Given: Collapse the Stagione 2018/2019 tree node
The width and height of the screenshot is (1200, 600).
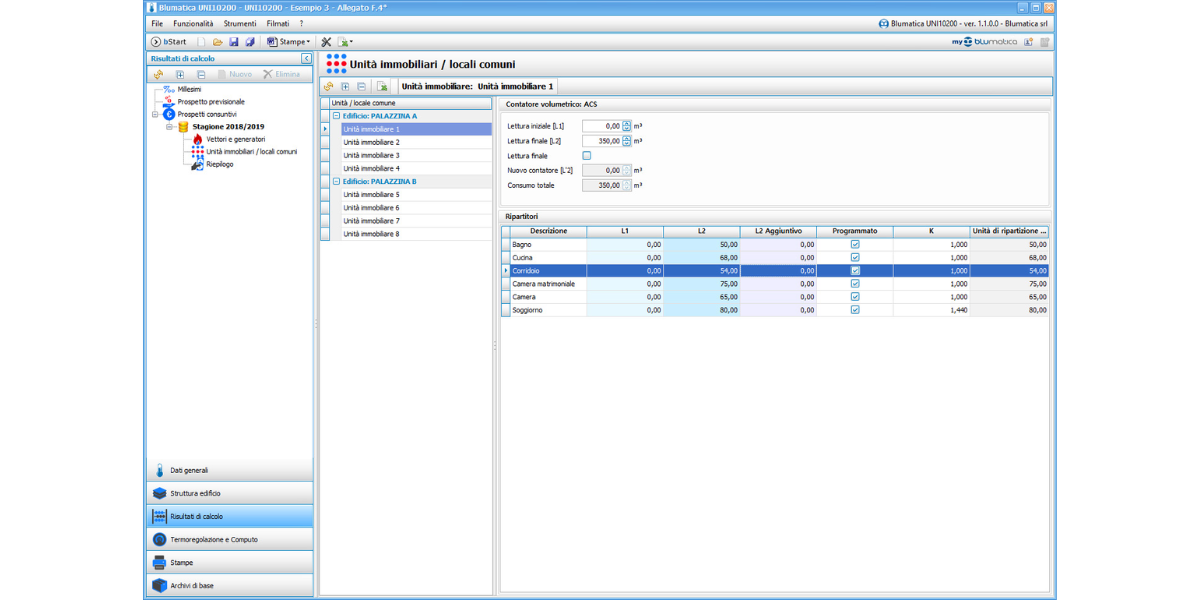Looking at the screenshot, I should (170, 127).
